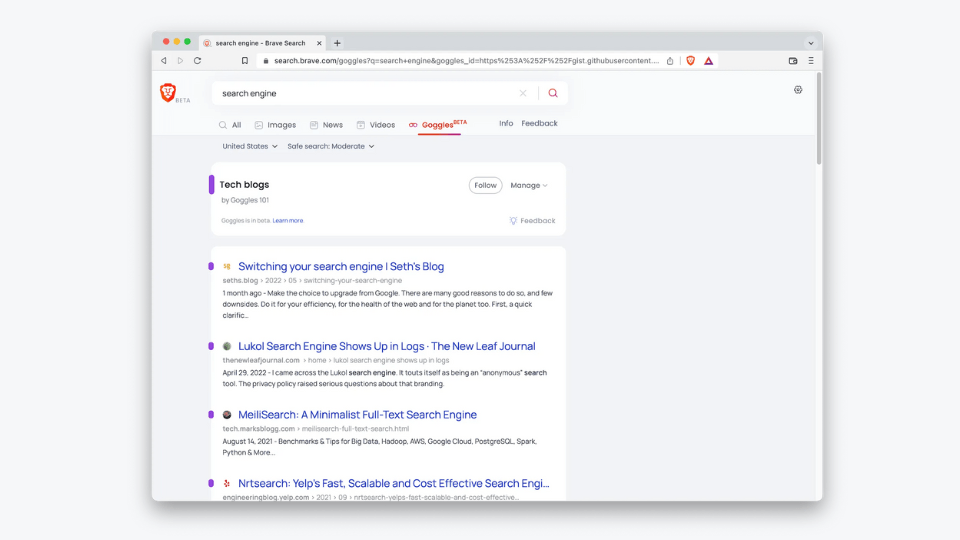Screen dimensions: 960x540
Task: Expand the tab list chevron
Action: pyautogui.click(x=811, y=43)
